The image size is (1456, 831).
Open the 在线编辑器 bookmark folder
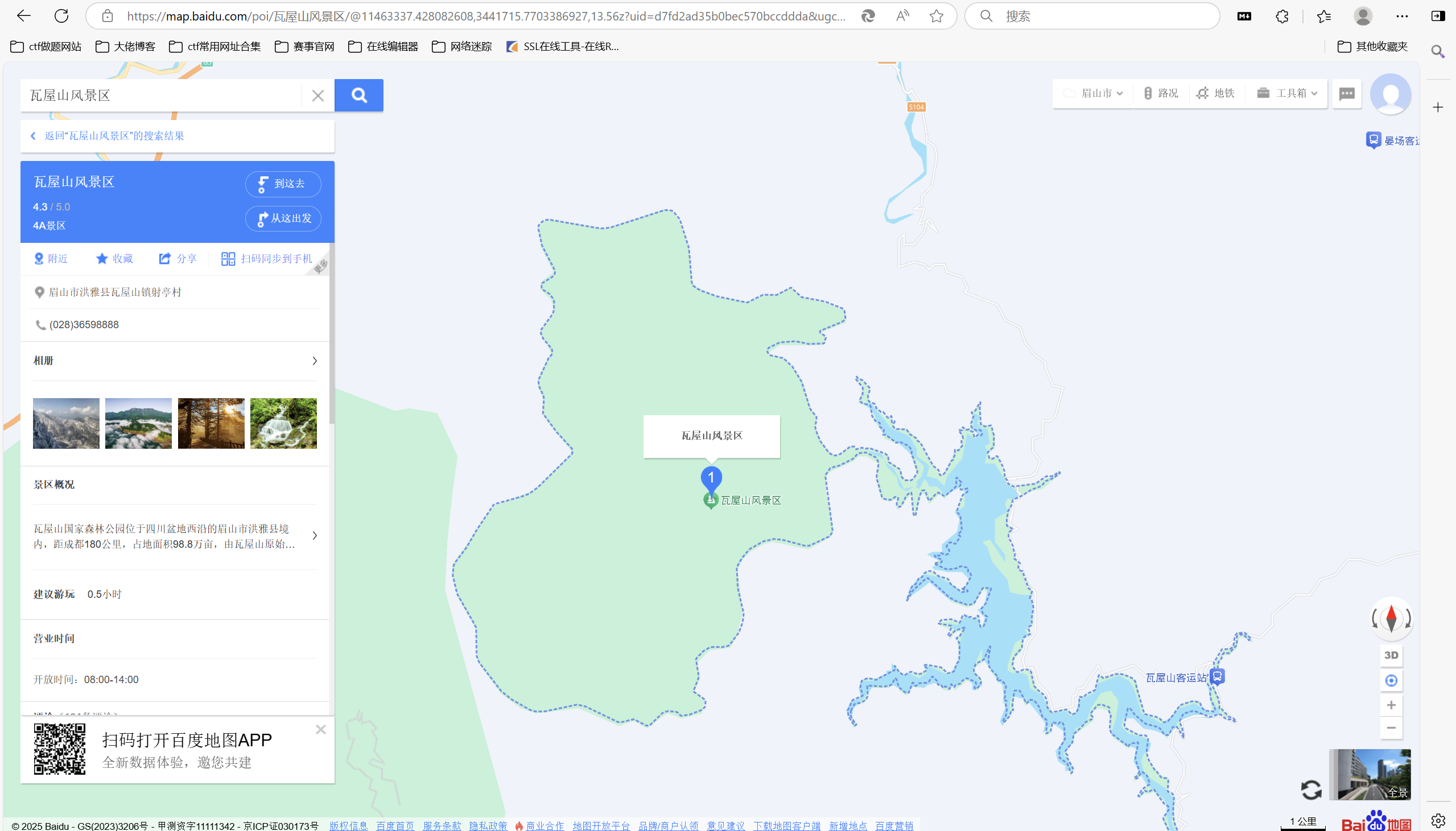tap(383, 47)
